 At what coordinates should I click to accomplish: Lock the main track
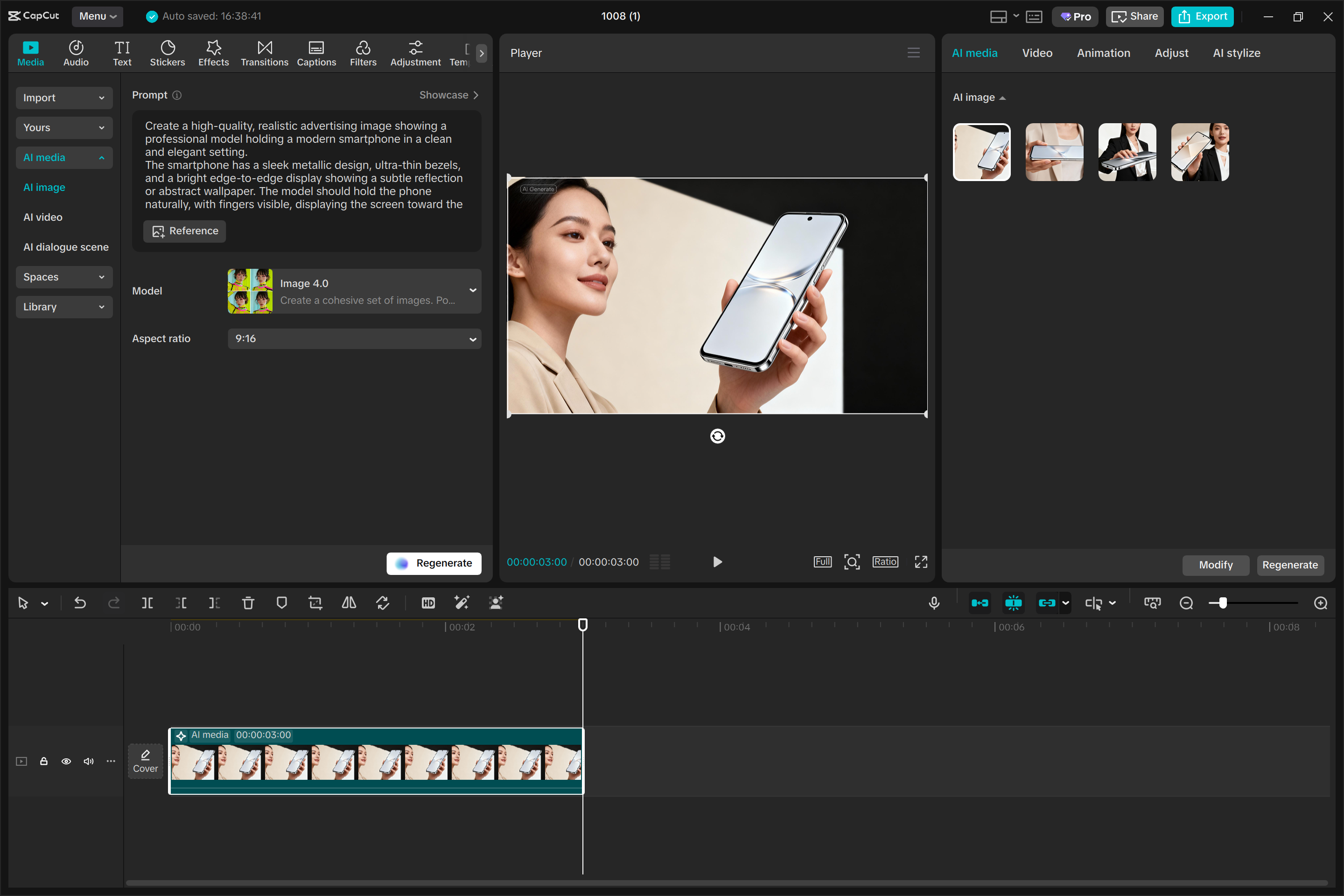pos(43,761)
